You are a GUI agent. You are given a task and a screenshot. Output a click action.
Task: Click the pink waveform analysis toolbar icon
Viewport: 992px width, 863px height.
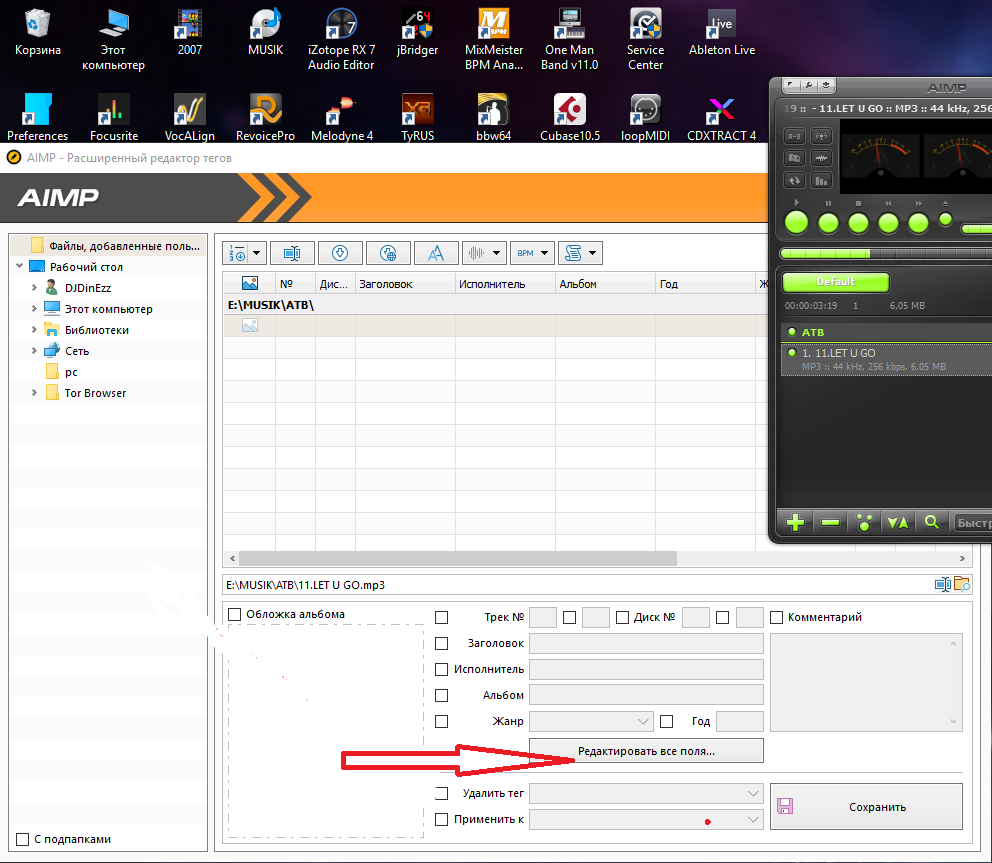tap(476, 253)
